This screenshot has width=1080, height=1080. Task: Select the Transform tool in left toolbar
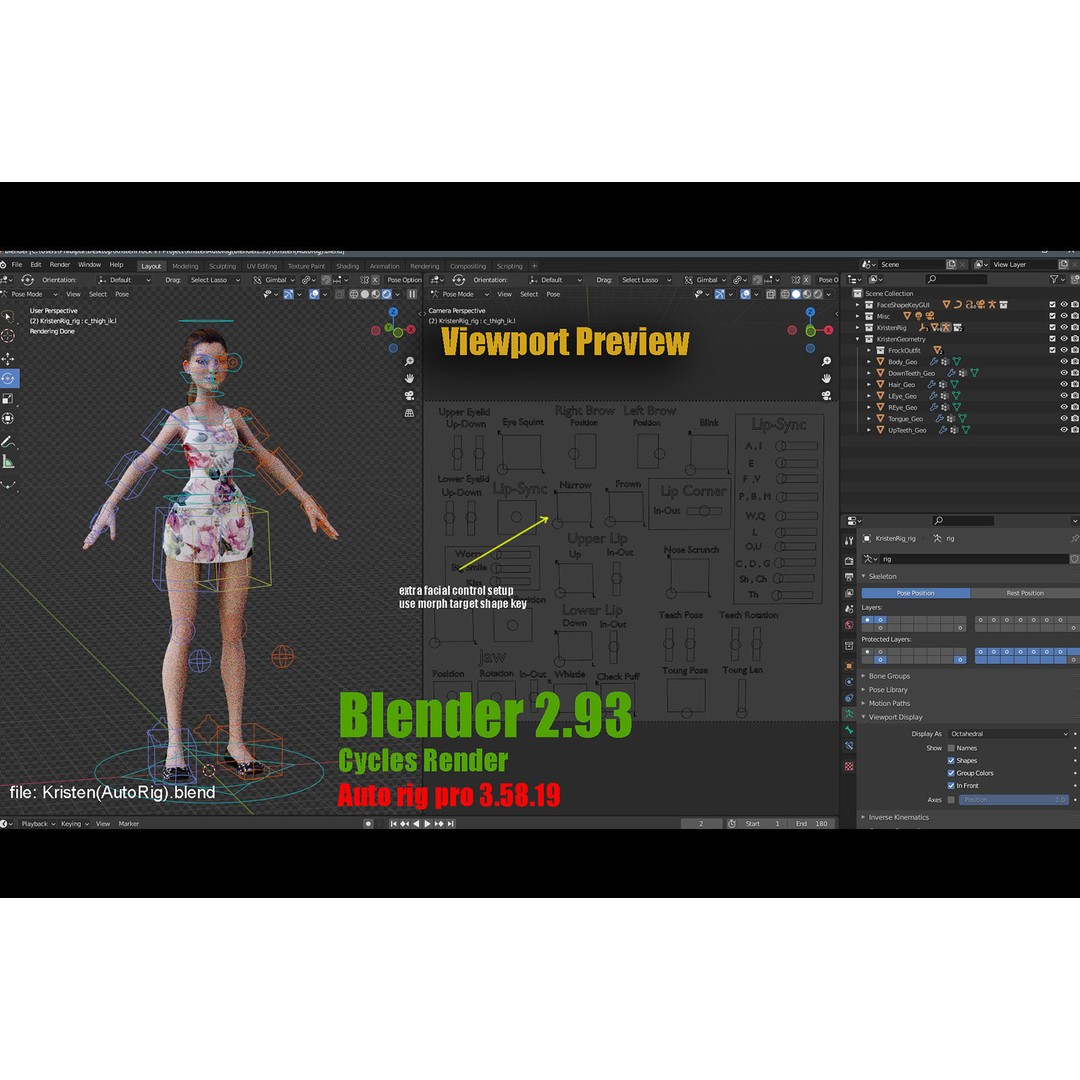(8, 418)
